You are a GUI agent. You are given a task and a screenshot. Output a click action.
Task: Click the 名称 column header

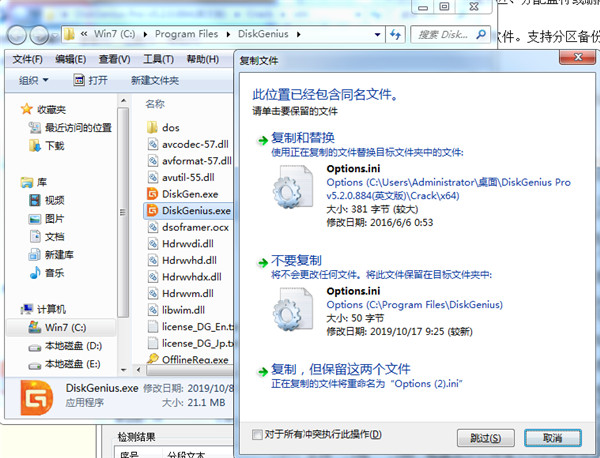pos(155,104)
